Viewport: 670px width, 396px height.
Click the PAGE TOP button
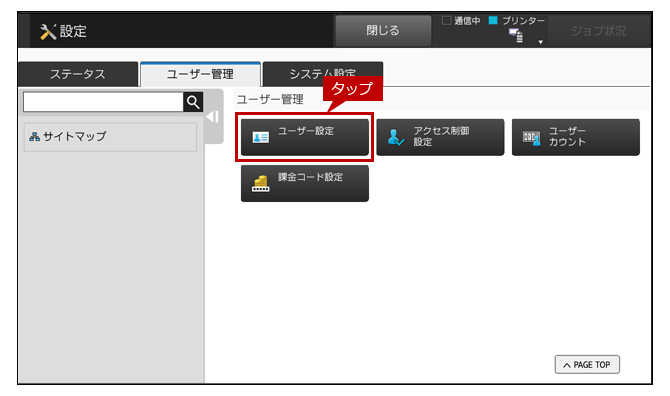(x=587, y=364)
